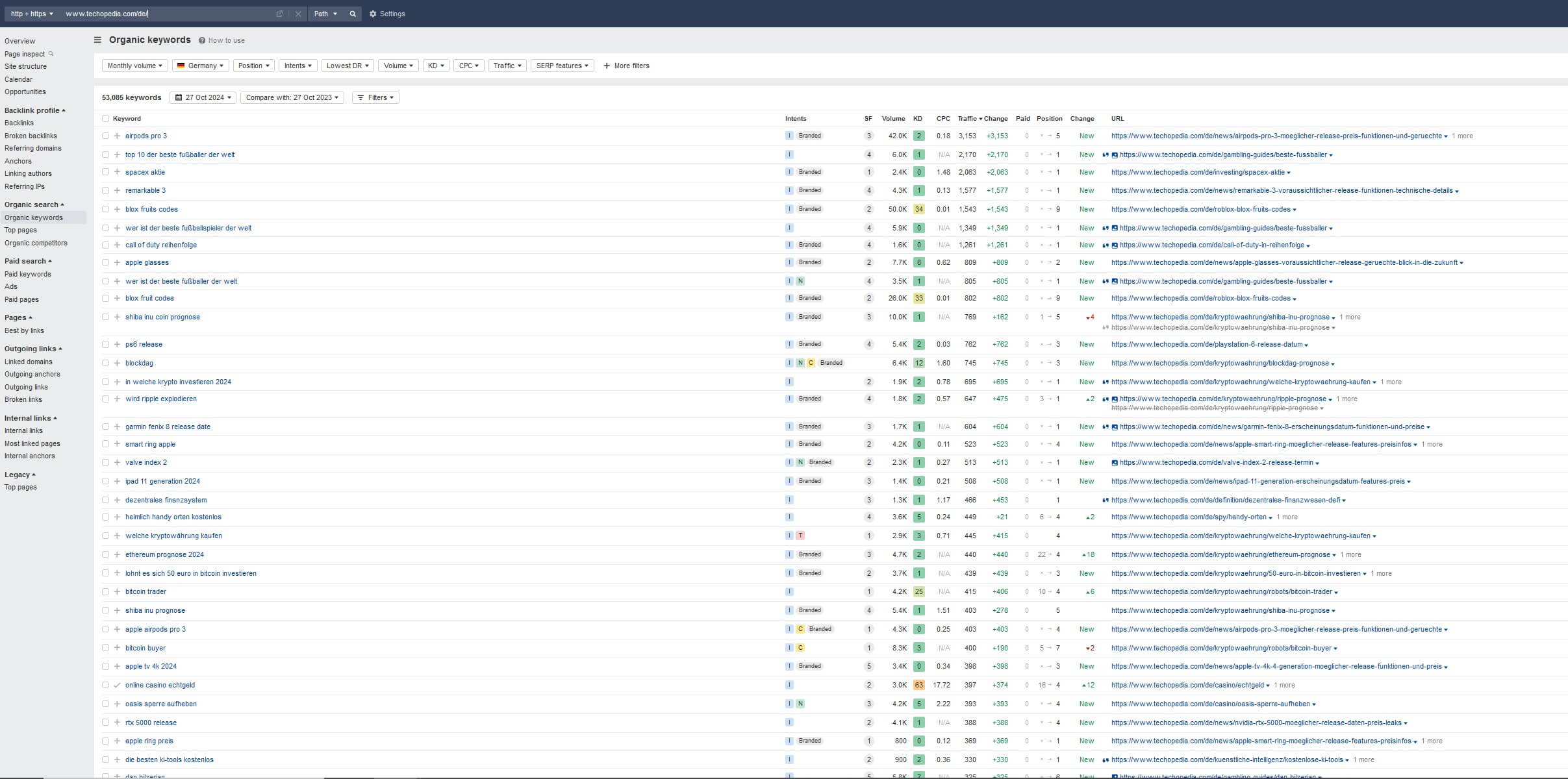Click 1 more link on airpods pro 3 row
Viewport: 1568px width, 779px height.
pos(1462,136)
